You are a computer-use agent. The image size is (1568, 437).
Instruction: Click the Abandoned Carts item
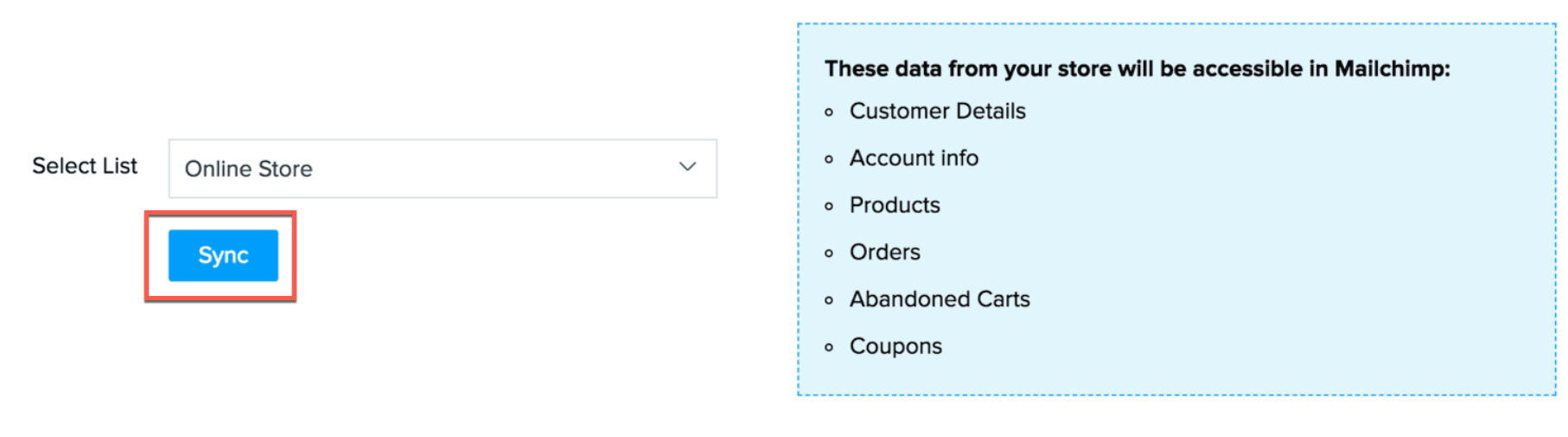tap(940, 299)
